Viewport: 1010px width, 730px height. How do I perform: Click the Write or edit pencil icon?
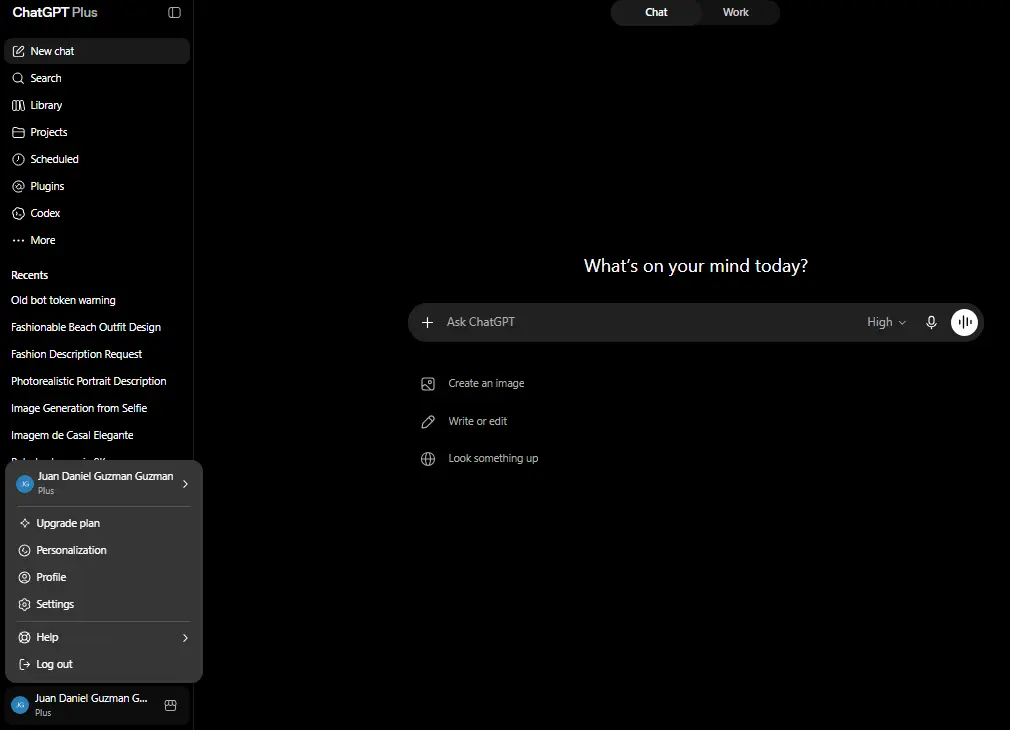pyautogui.click(x=428, y=421)
